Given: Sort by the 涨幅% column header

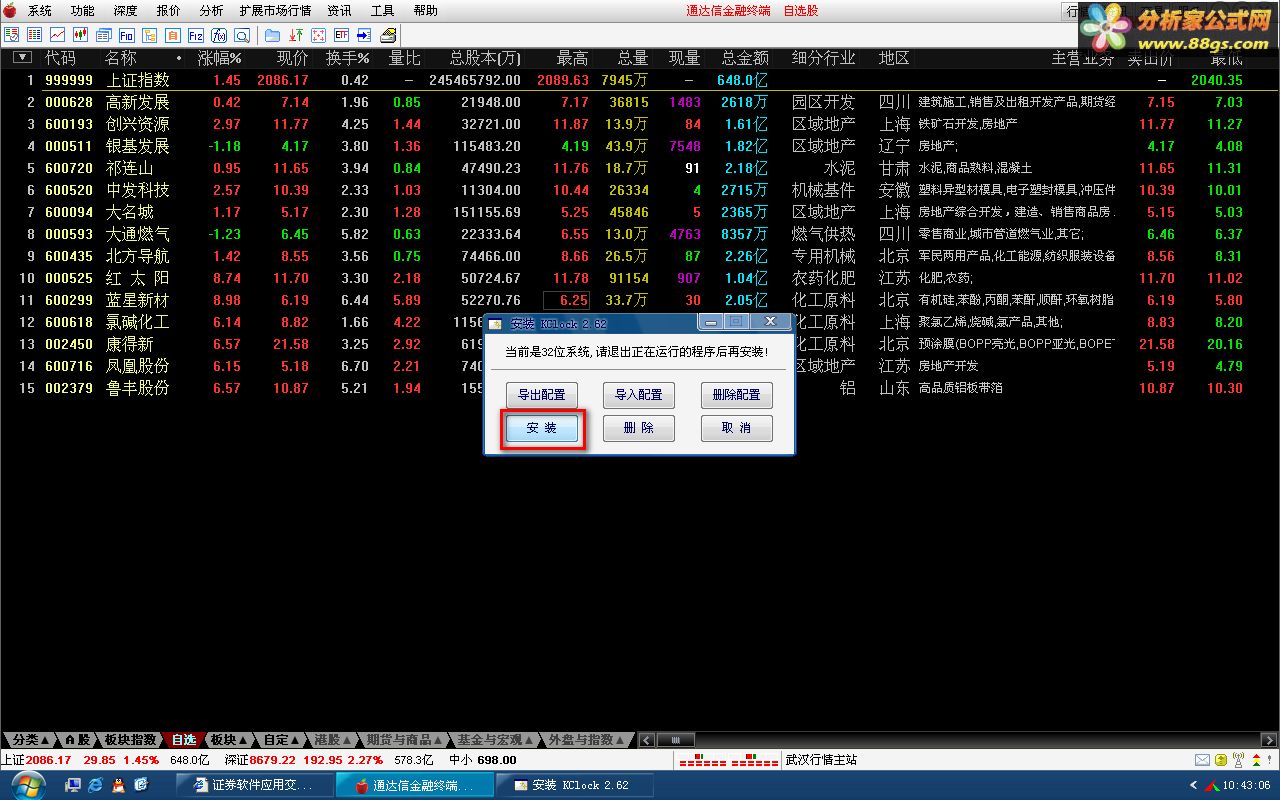Looking at the screenshot, I should point(220,58).
